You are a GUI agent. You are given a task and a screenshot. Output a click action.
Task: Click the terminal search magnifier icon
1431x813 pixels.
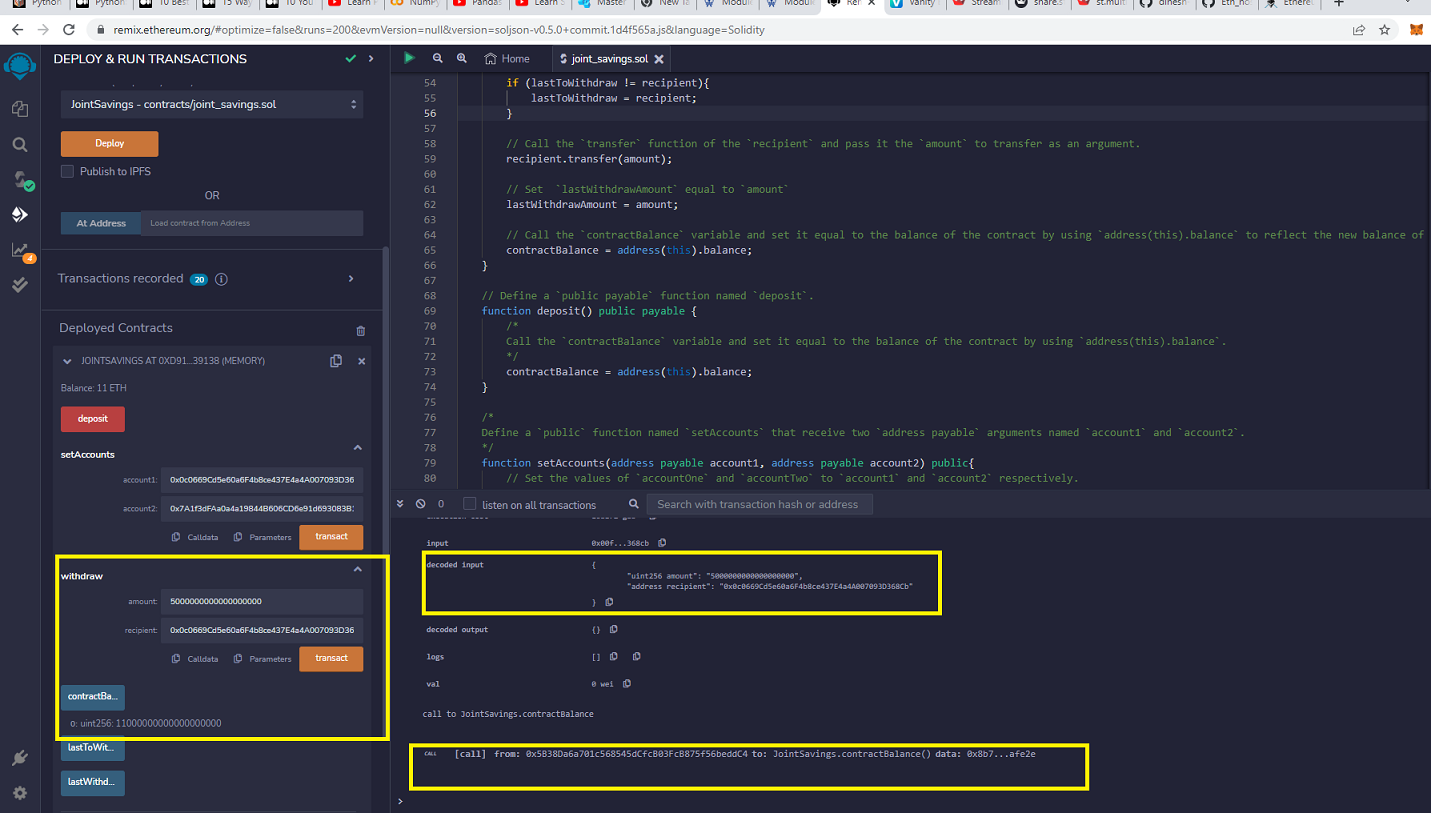[635, 504]
